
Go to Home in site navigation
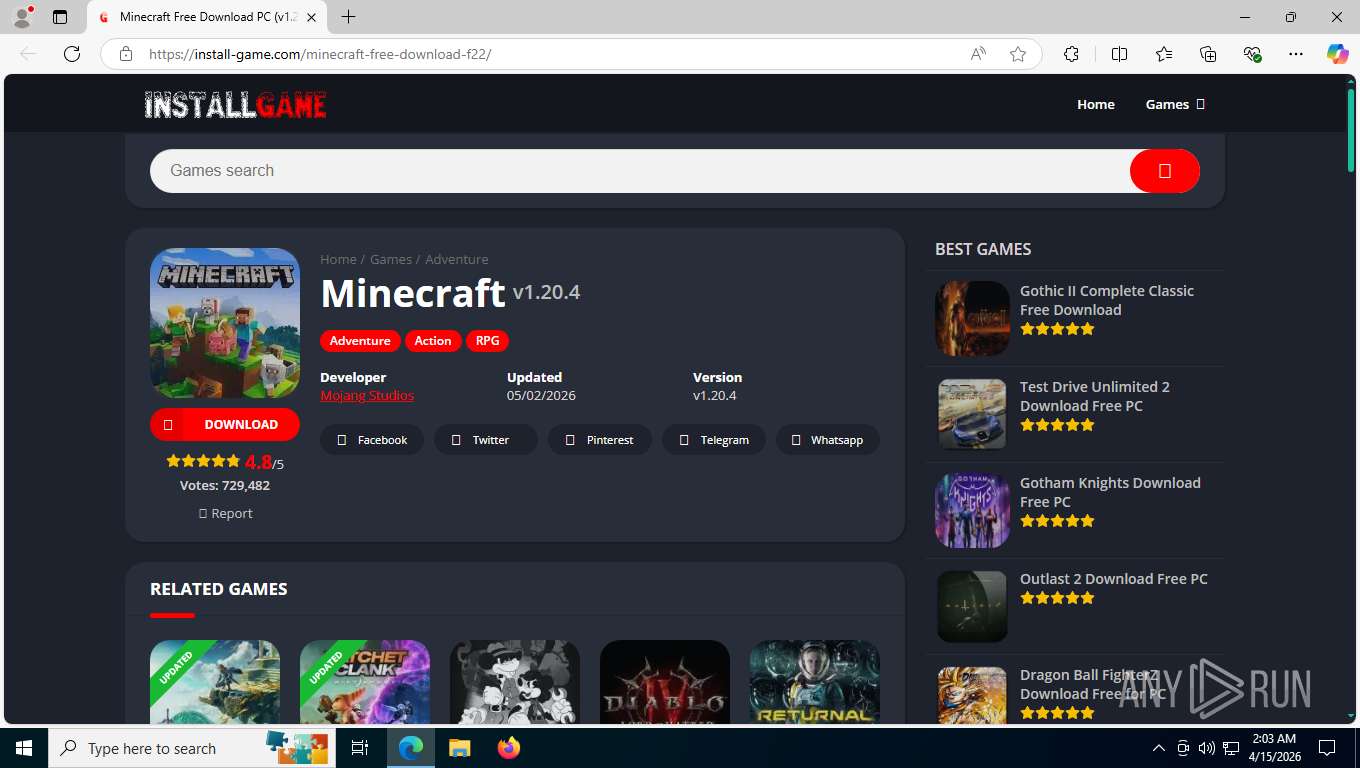1095,104
